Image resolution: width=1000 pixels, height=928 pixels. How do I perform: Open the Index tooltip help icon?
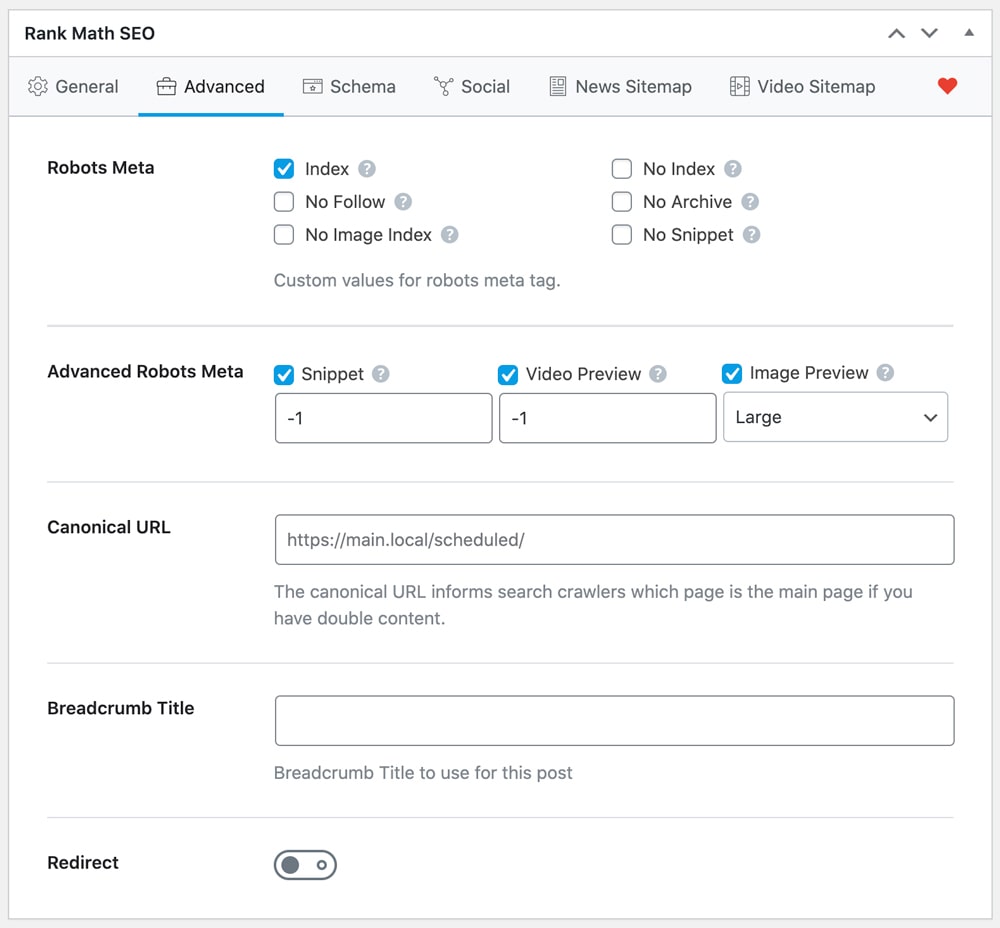point(367,168)
